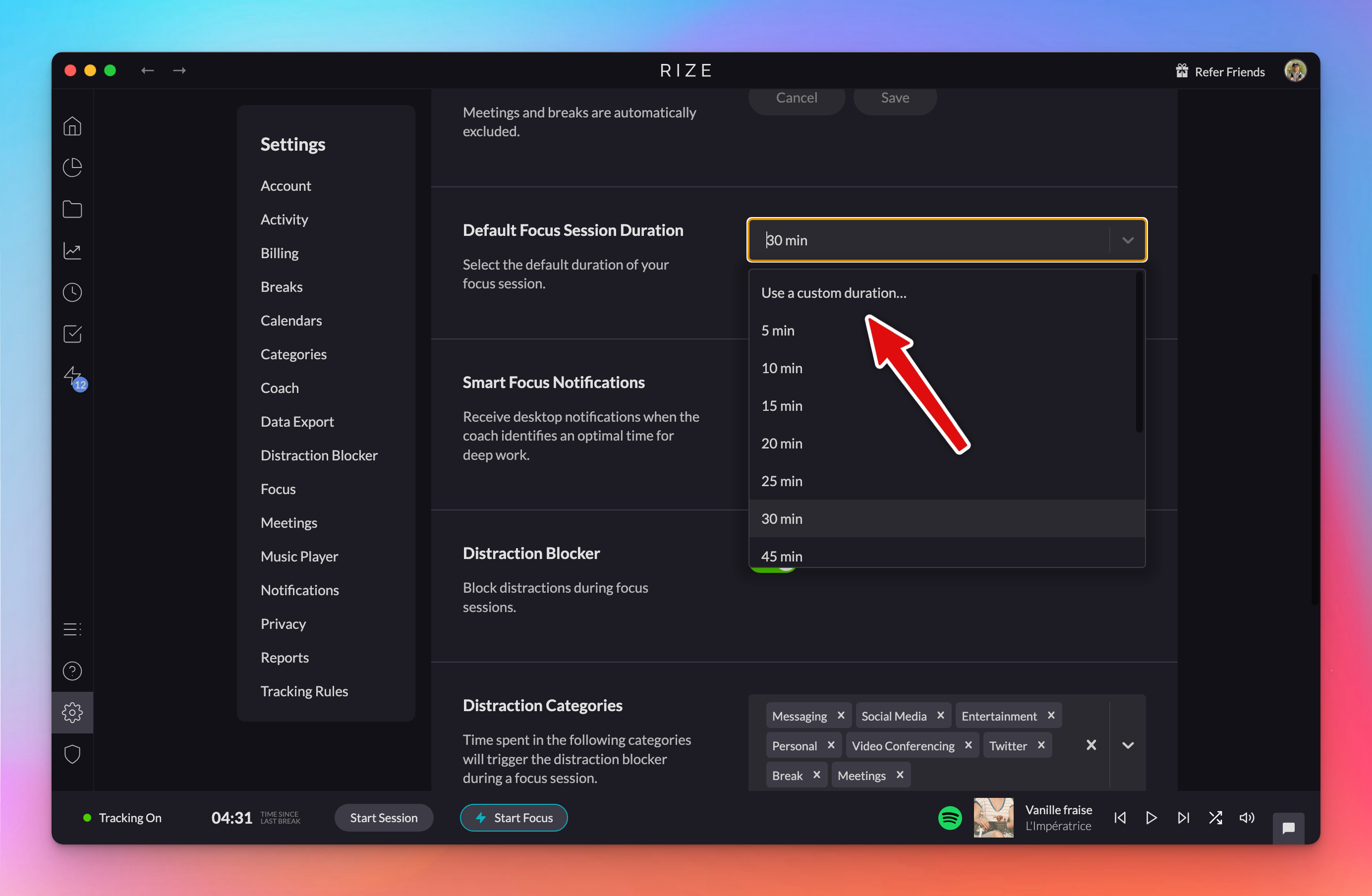
Task: Open Account settings
Action: (286, 185)
